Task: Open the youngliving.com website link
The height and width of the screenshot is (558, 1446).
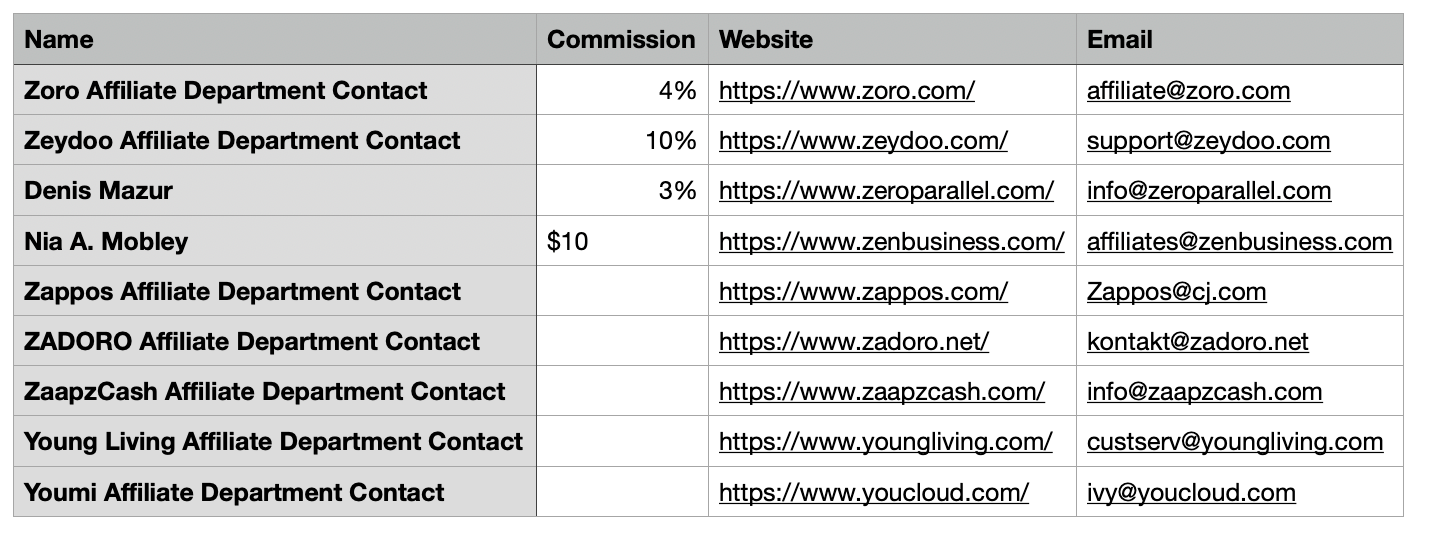Action: click(x=885, y=442)
